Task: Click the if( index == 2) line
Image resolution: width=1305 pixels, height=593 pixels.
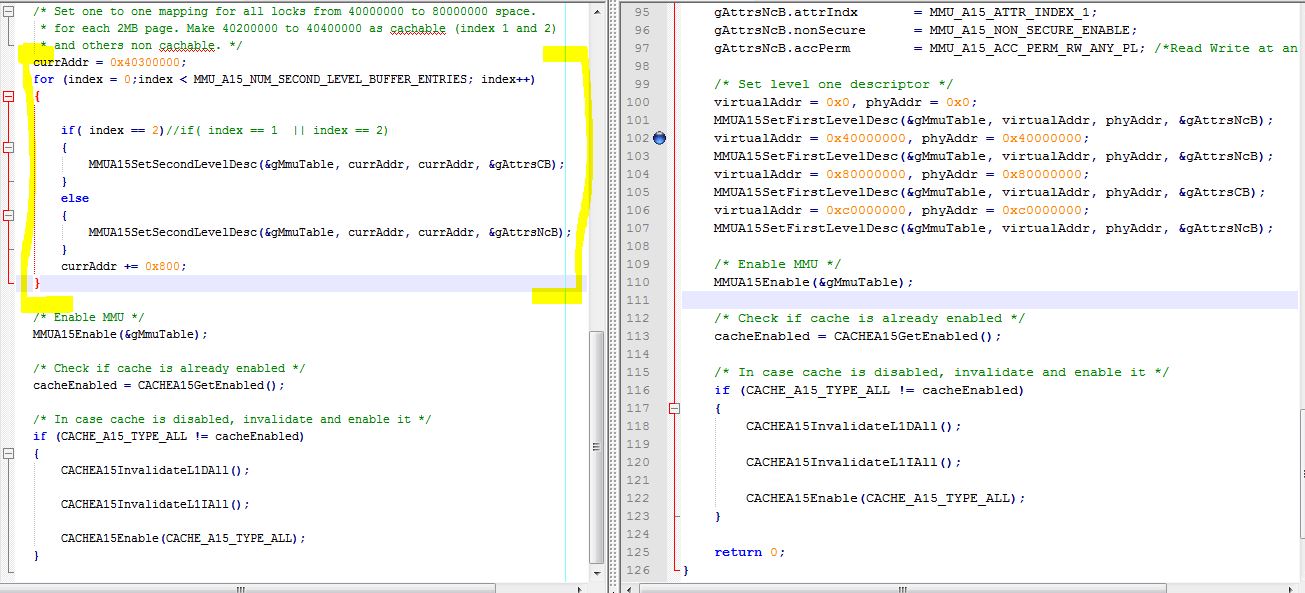Action: 224,130
